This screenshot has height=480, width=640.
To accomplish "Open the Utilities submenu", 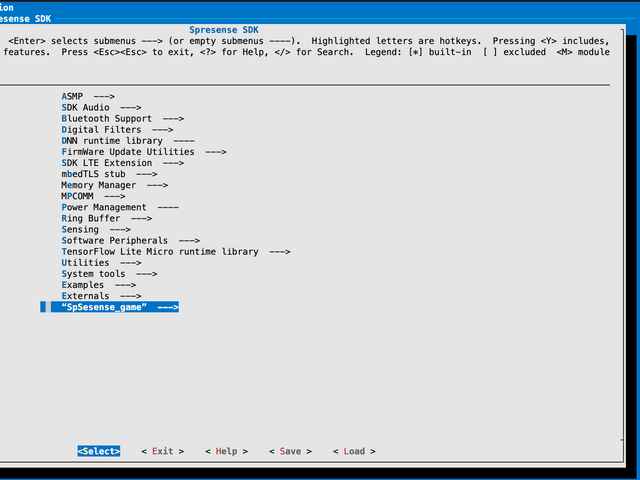I will (101, 263).
